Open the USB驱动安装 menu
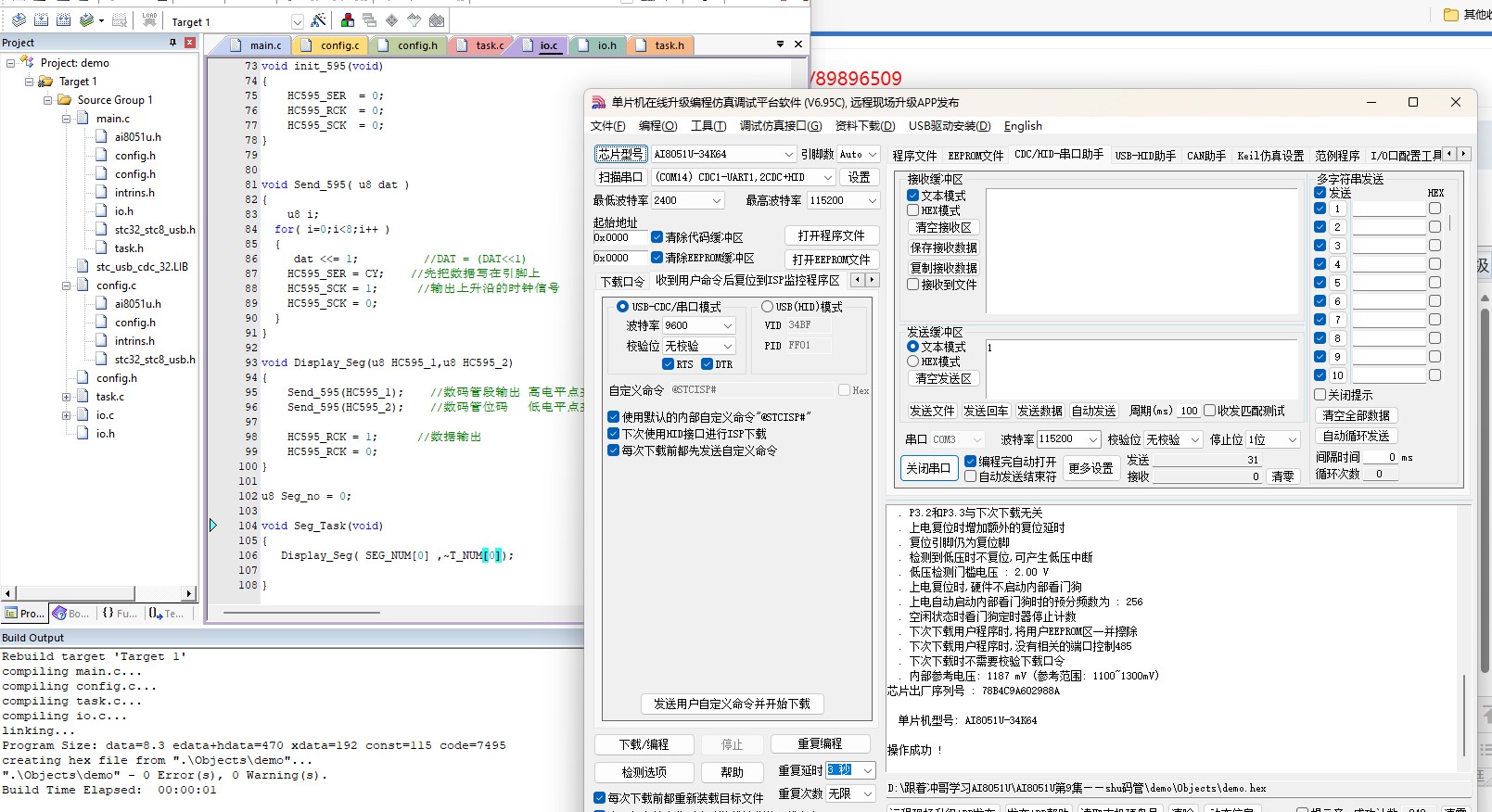The height and width of the screenshot is (812, 1492). 949,126
